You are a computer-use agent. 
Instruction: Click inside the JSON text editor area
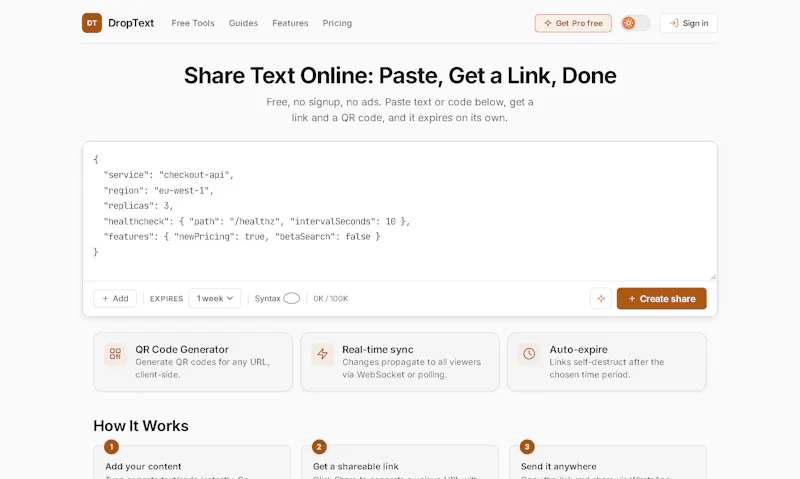pyautogui.click(x=400, y=211)
